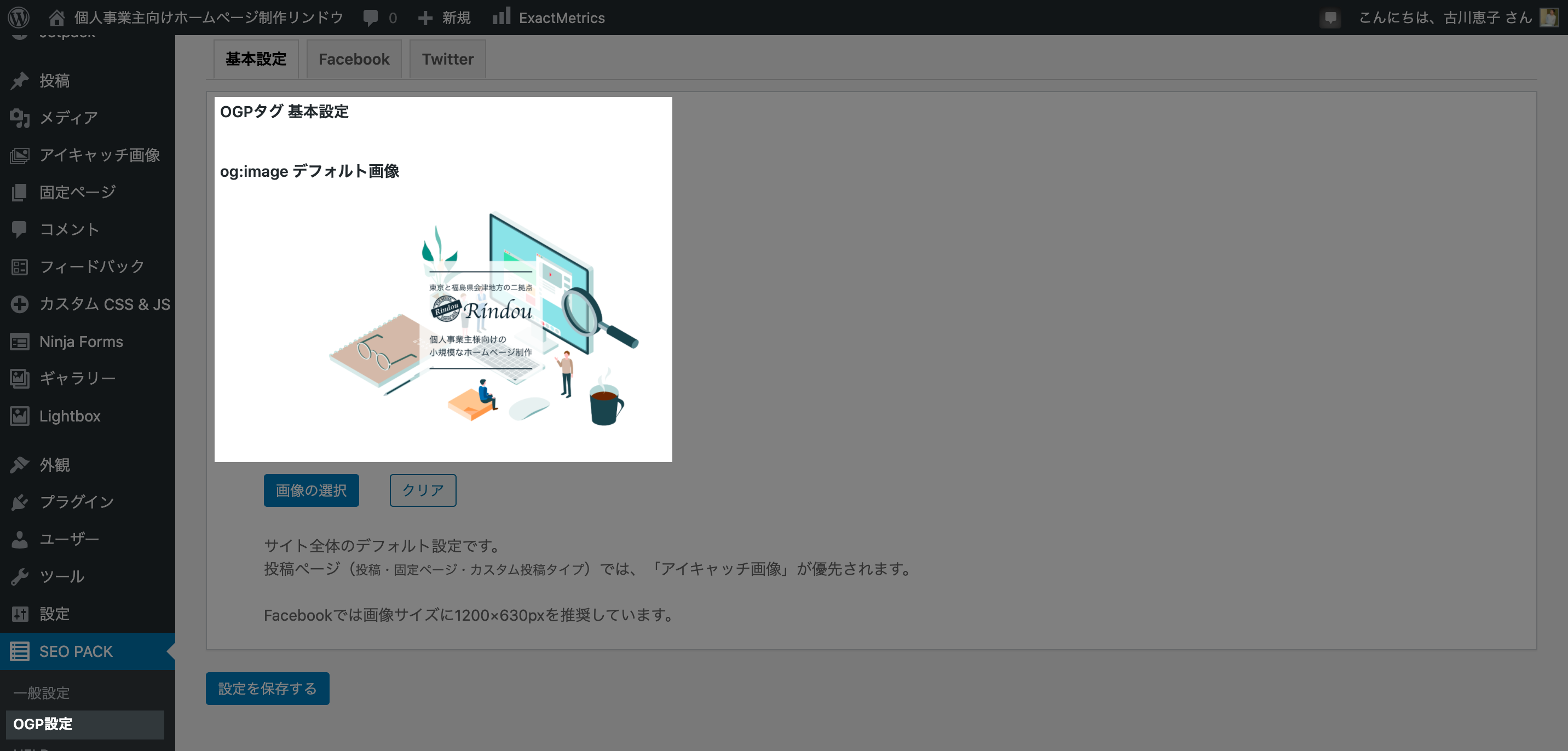Open the user avatar at top right
The width and height of the screenshot is (1568, 751).
(1549, 17)
